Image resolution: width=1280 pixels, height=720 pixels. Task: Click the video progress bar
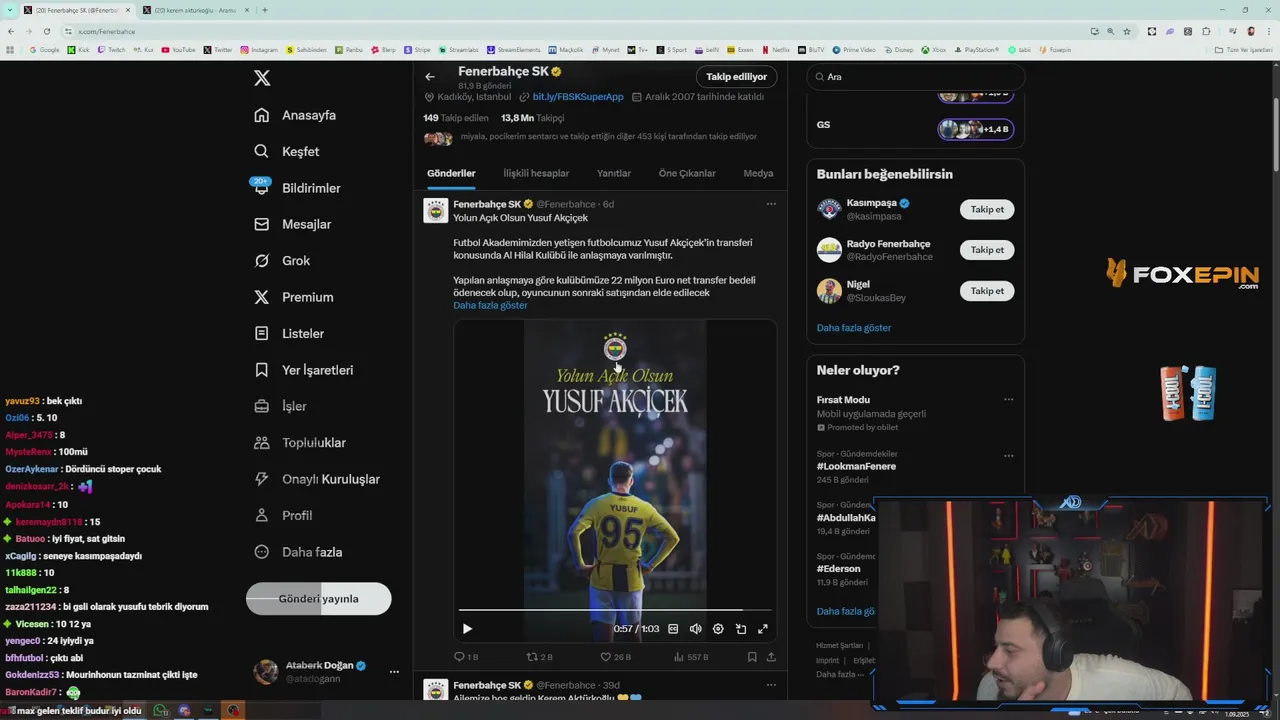[615, 609]
